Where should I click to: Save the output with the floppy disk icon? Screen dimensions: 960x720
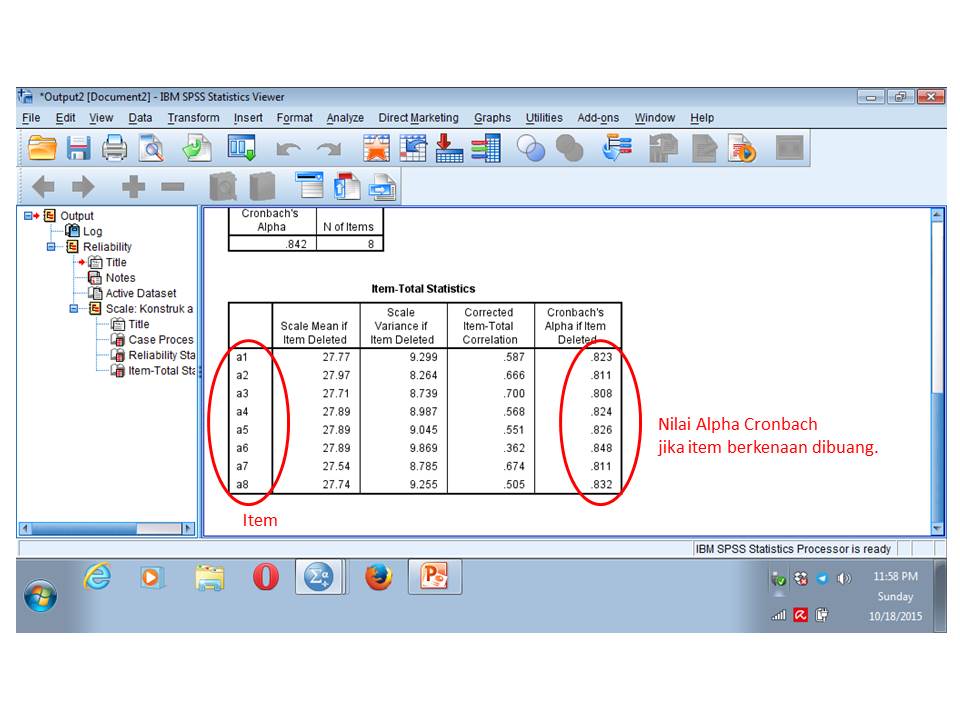pyautogui.click(x=78, y=148)
